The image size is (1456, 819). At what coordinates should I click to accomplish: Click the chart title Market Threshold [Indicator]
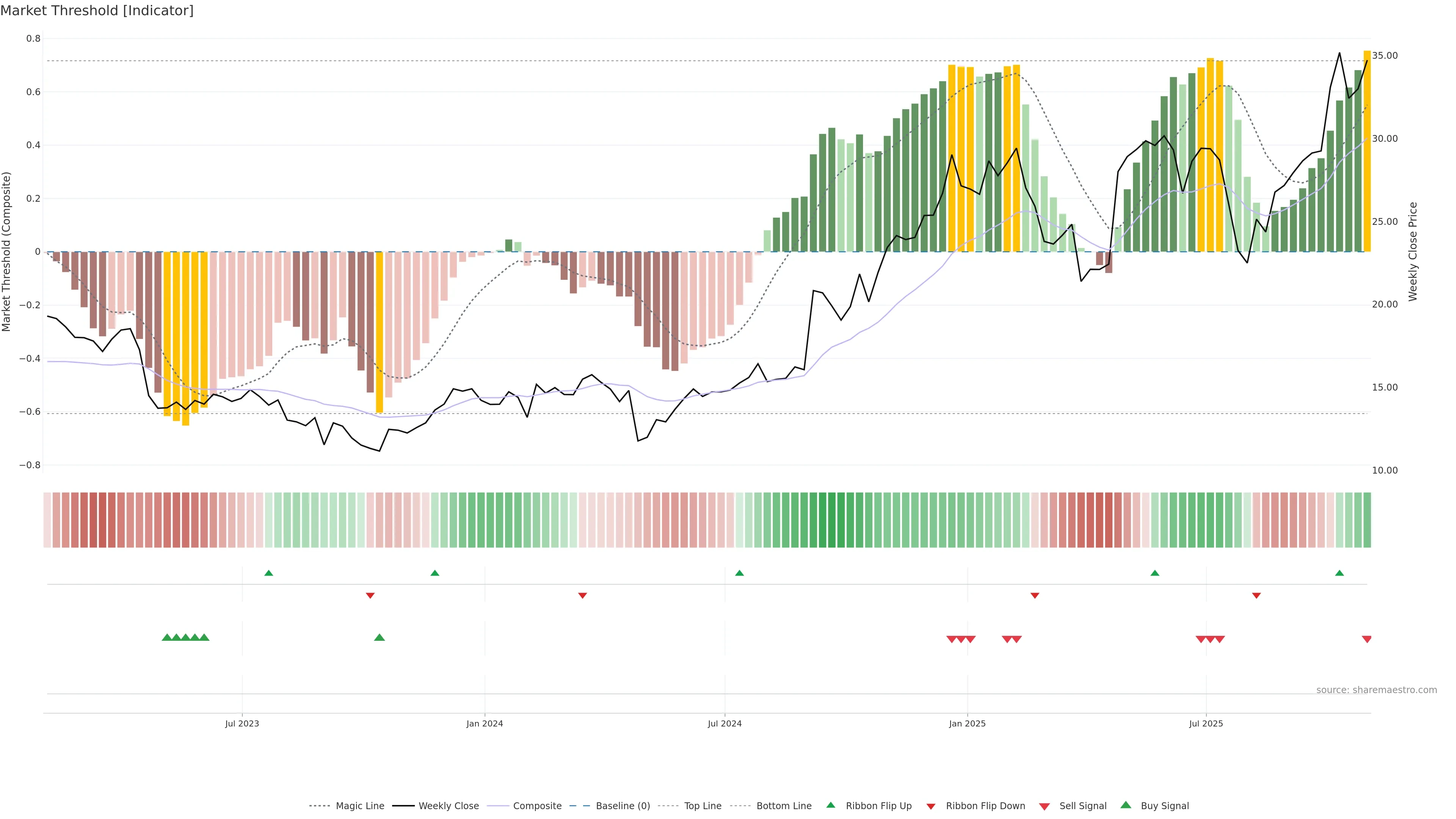pos(97,11)
